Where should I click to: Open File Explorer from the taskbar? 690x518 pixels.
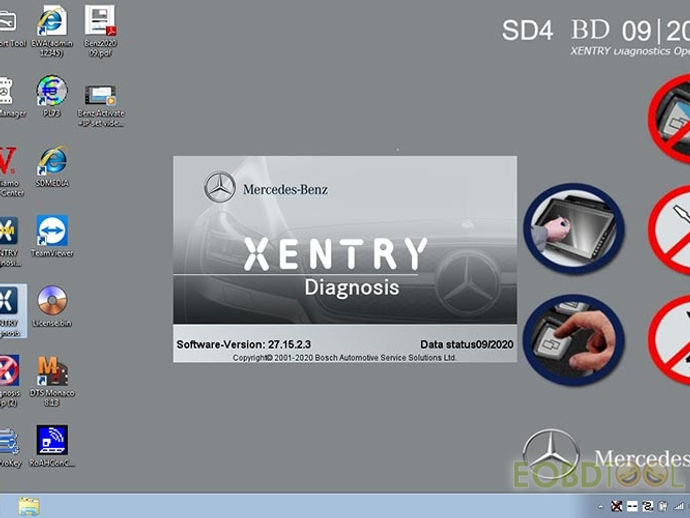pos(29,507)
